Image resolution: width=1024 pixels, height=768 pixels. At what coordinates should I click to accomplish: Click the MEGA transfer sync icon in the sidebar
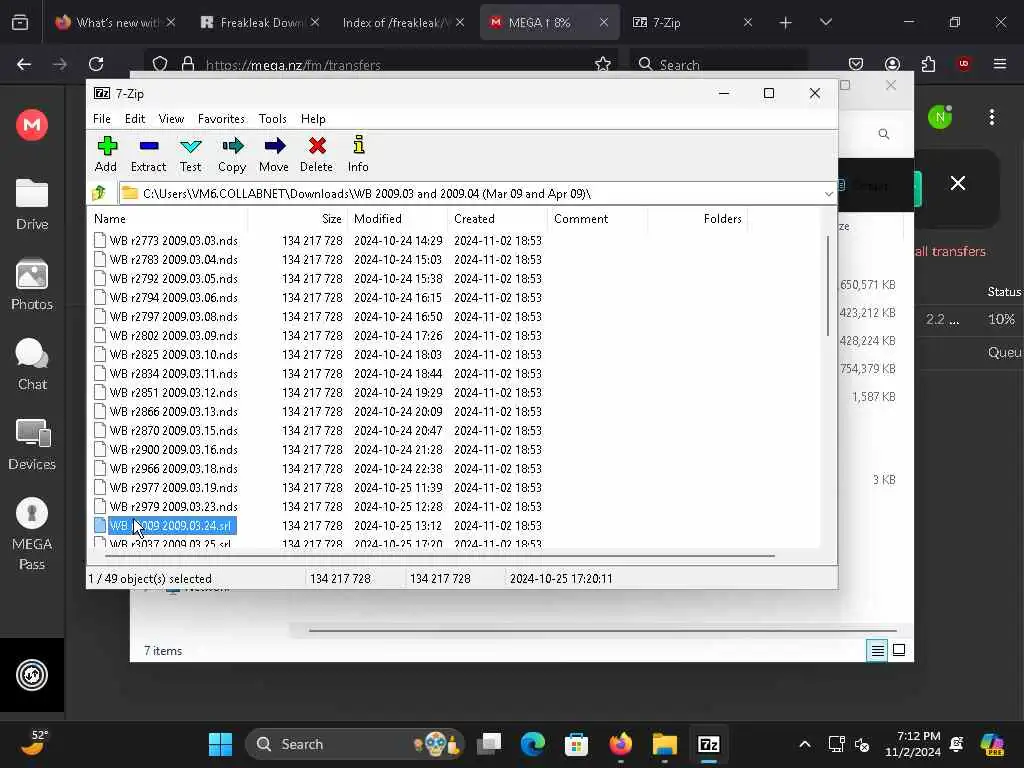pyautogui.click(x=32, y=675)
